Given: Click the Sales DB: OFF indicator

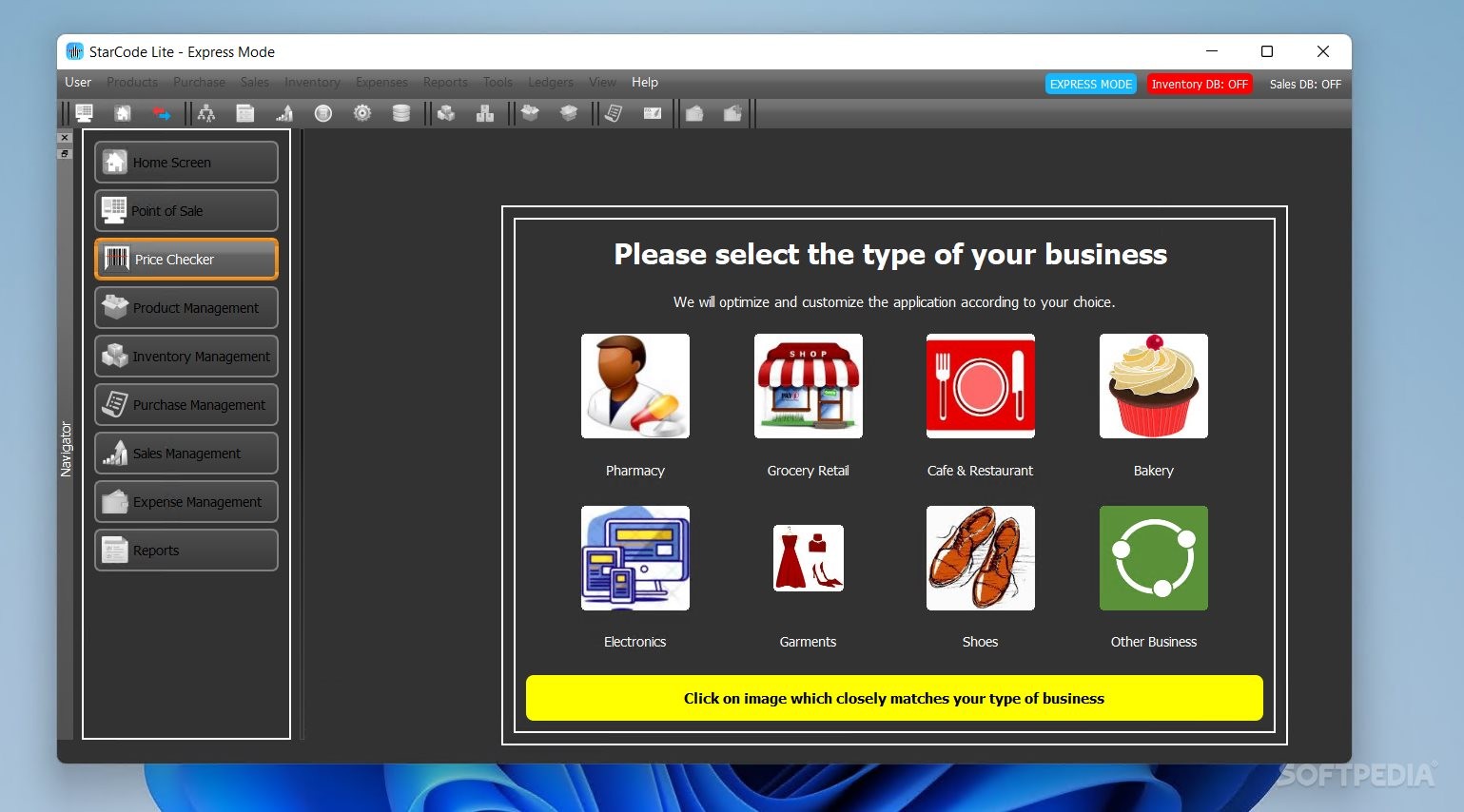Looking at the screenshot, I should (x=1305, y=84).
